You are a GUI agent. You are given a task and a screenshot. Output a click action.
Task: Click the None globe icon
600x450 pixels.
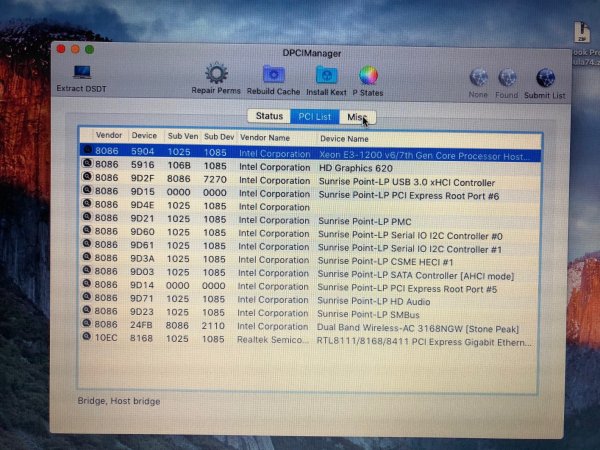479,78
